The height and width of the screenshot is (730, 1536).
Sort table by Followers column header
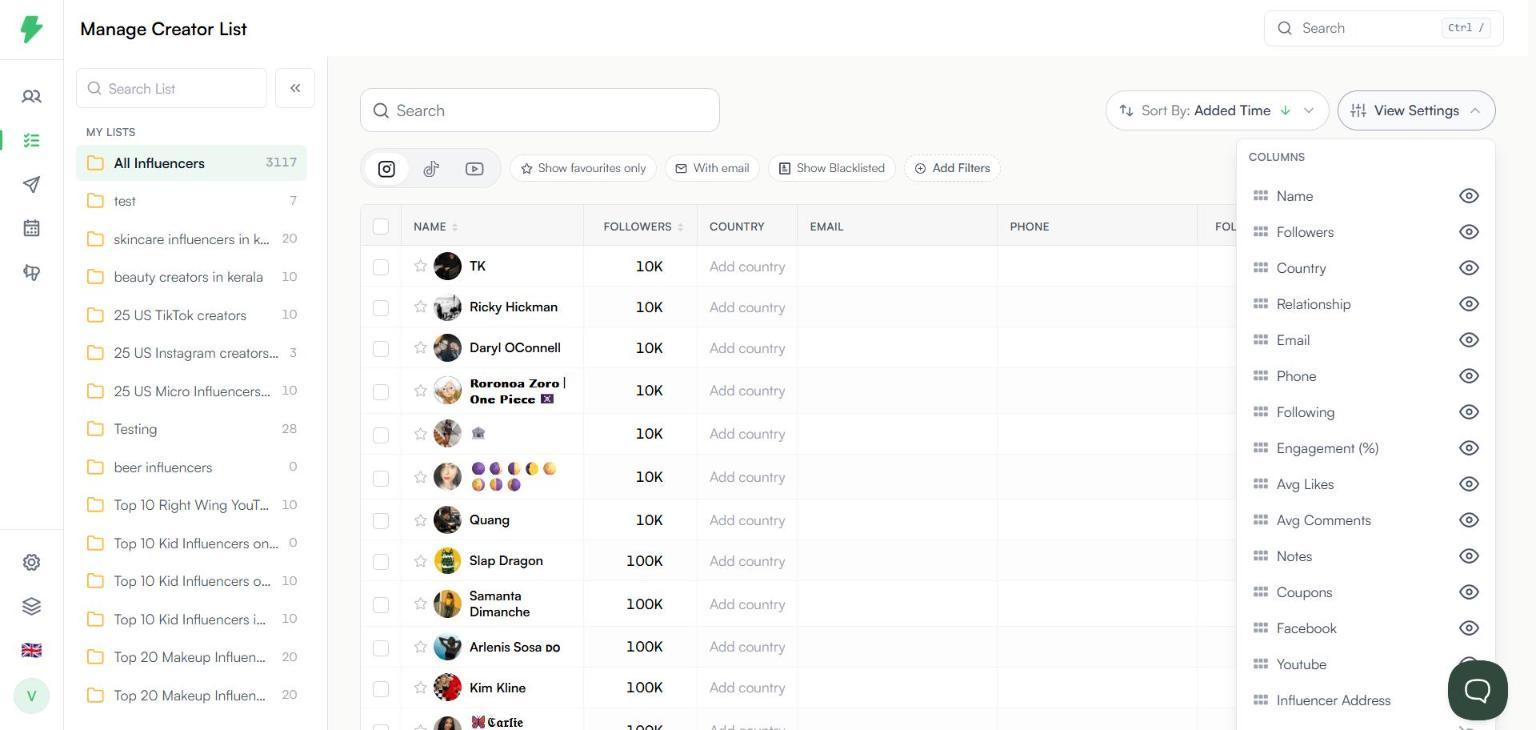click(643, 227)
